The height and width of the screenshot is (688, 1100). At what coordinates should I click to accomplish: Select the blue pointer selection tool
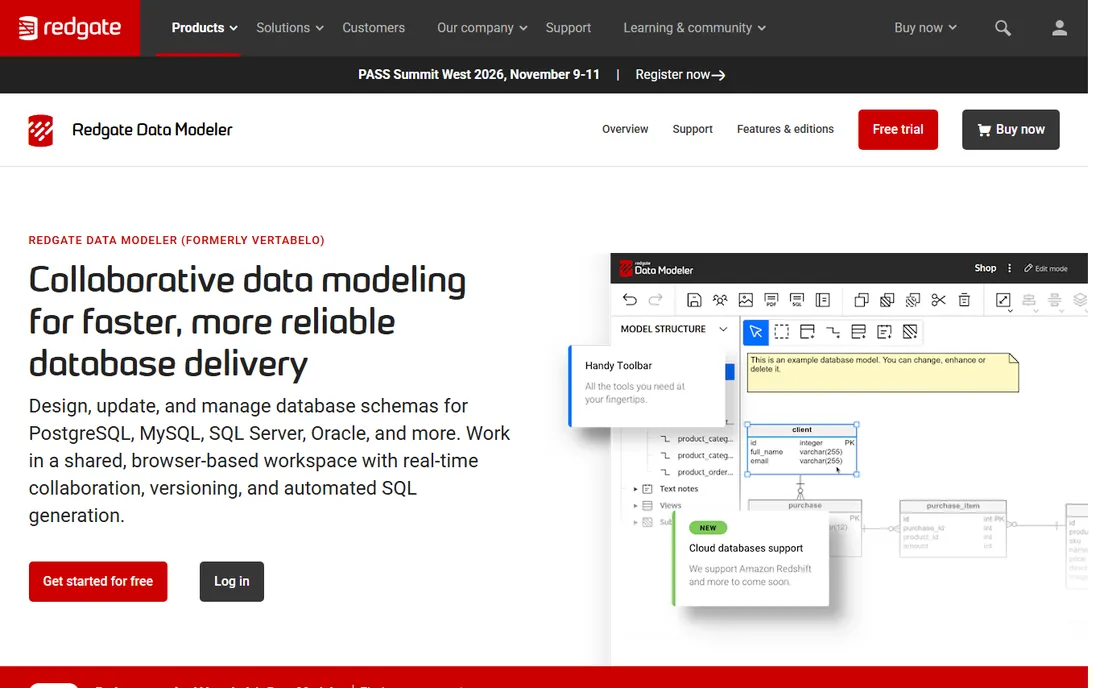[x=756, y=332]
